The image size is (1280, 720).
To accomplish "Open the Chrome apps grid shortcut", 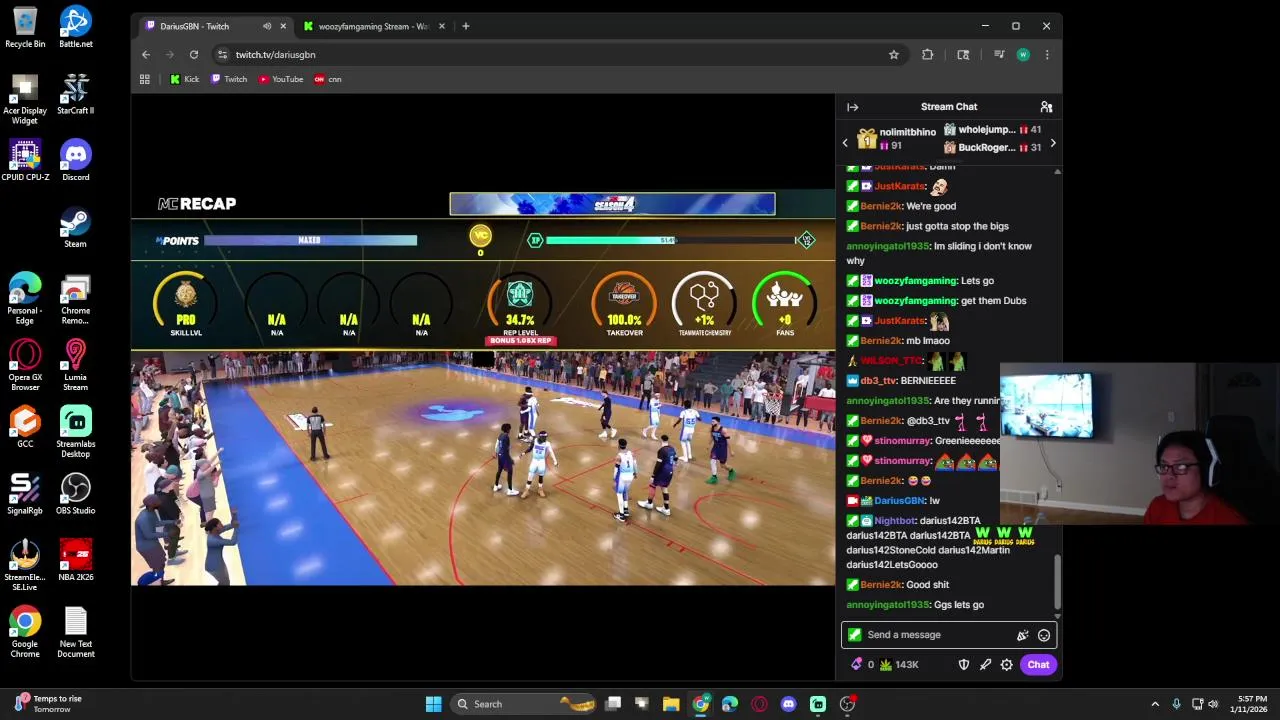I will click(145, 79).
